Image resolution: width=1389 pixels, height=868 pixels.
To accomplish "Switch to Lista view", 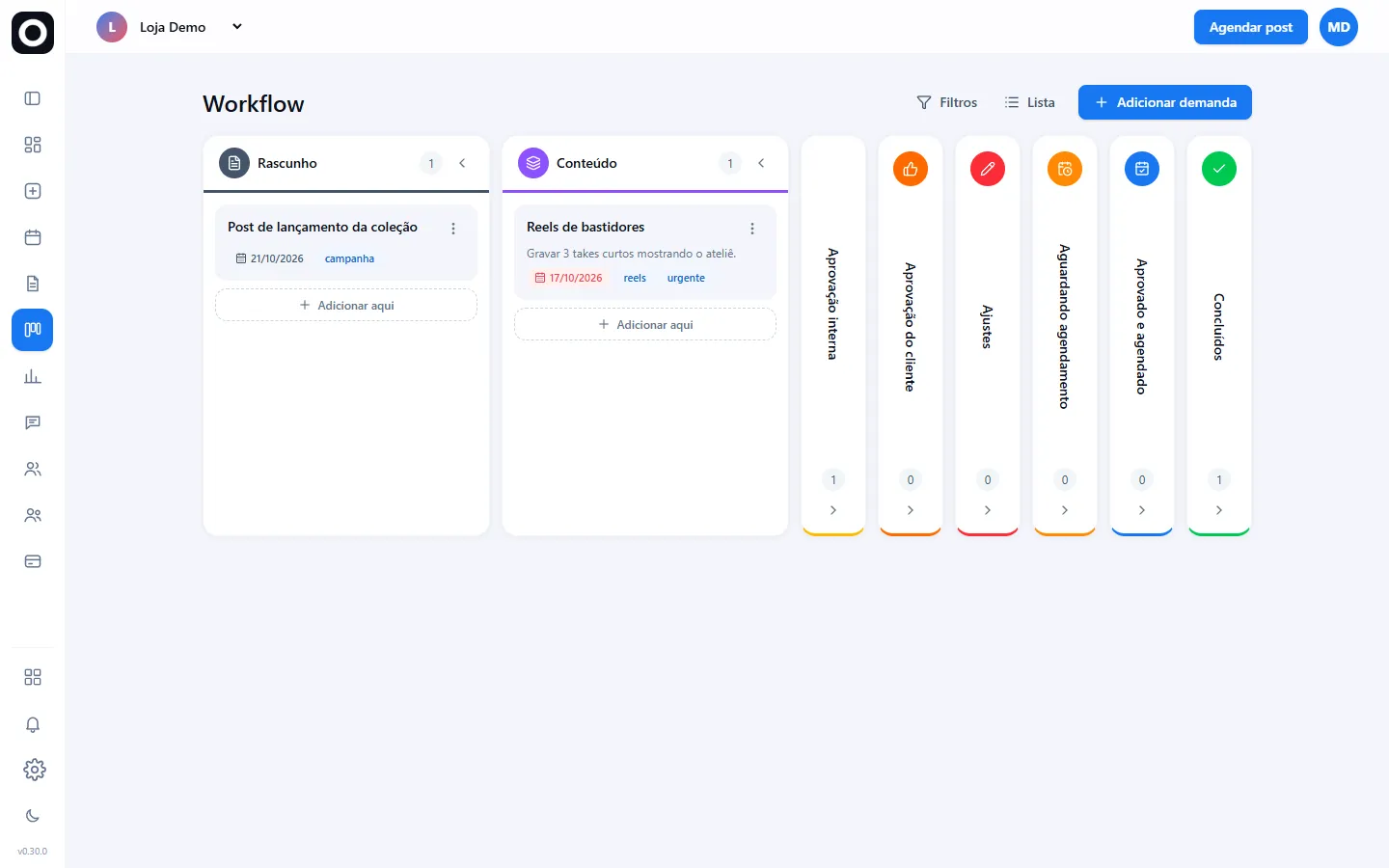I will (1030, 102).
